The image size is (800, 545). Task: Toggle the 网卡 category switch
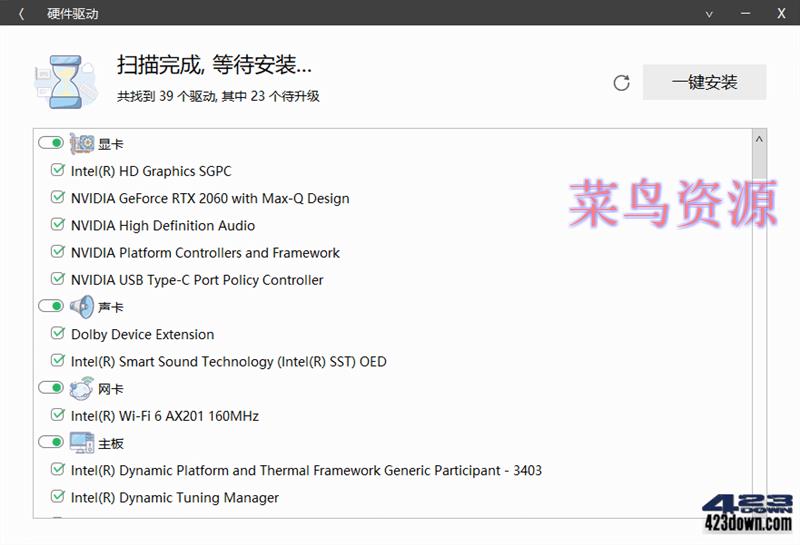[x=51, y=388]
